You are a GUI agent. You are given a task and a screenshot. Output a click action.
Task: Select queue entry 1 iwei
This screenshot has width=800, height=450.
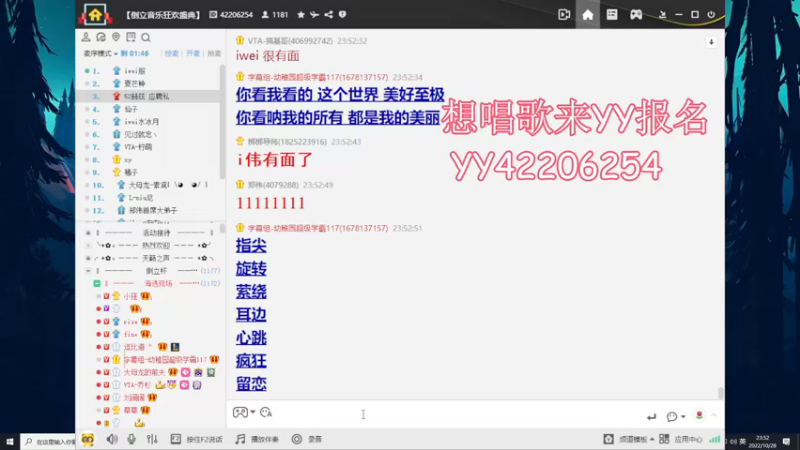coord(148,71)
